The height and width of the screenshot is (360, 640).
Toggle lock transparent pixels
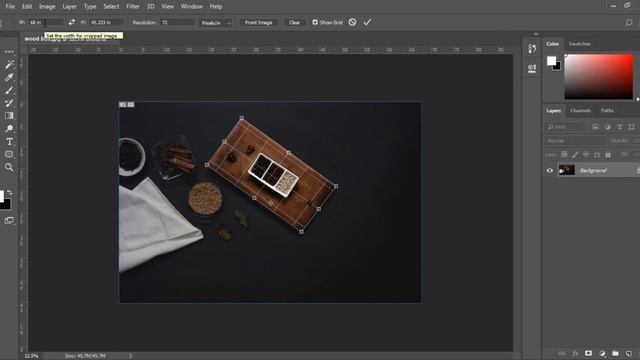(x=564, y=154)
